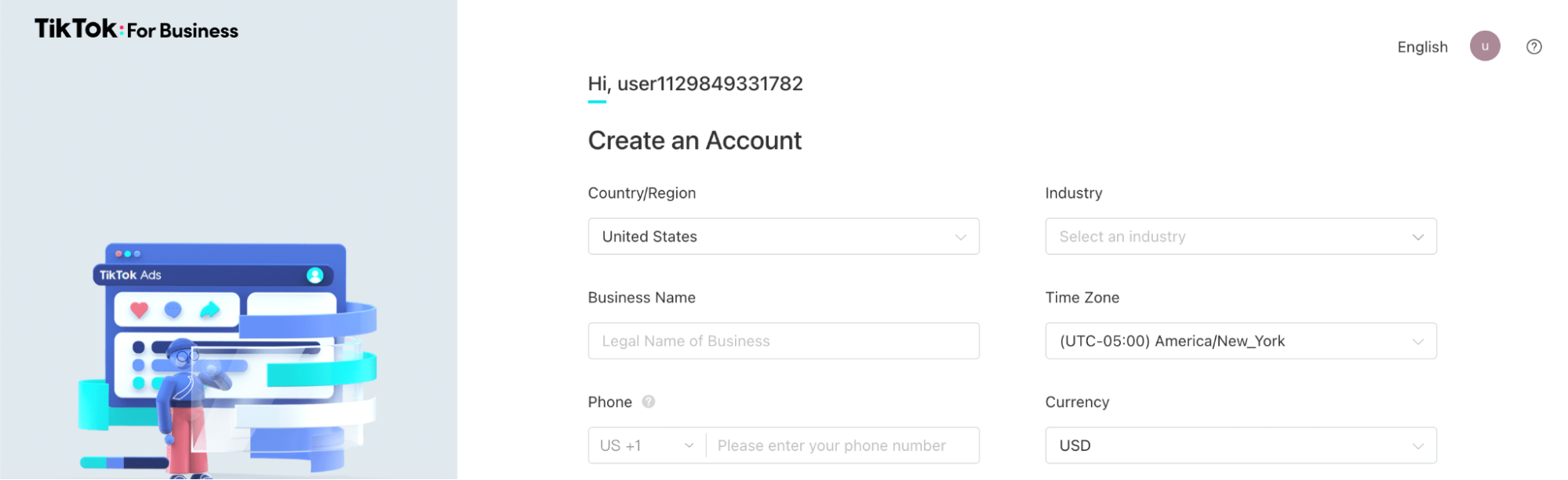Click the red heart icon in illustration
Viewport: 1568px width, 480px height.
click(140, 310)
